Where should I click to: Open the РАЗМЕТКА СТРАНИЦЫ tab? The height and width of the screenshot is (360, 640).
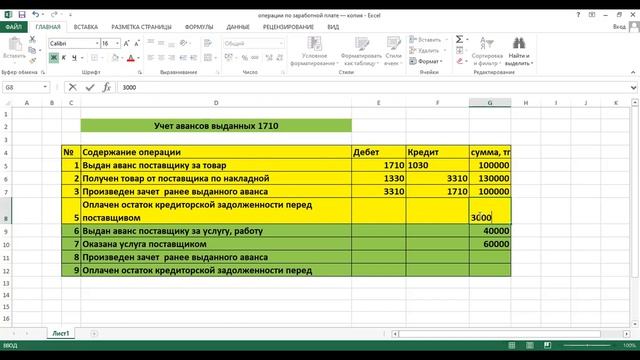pos(141,27)
